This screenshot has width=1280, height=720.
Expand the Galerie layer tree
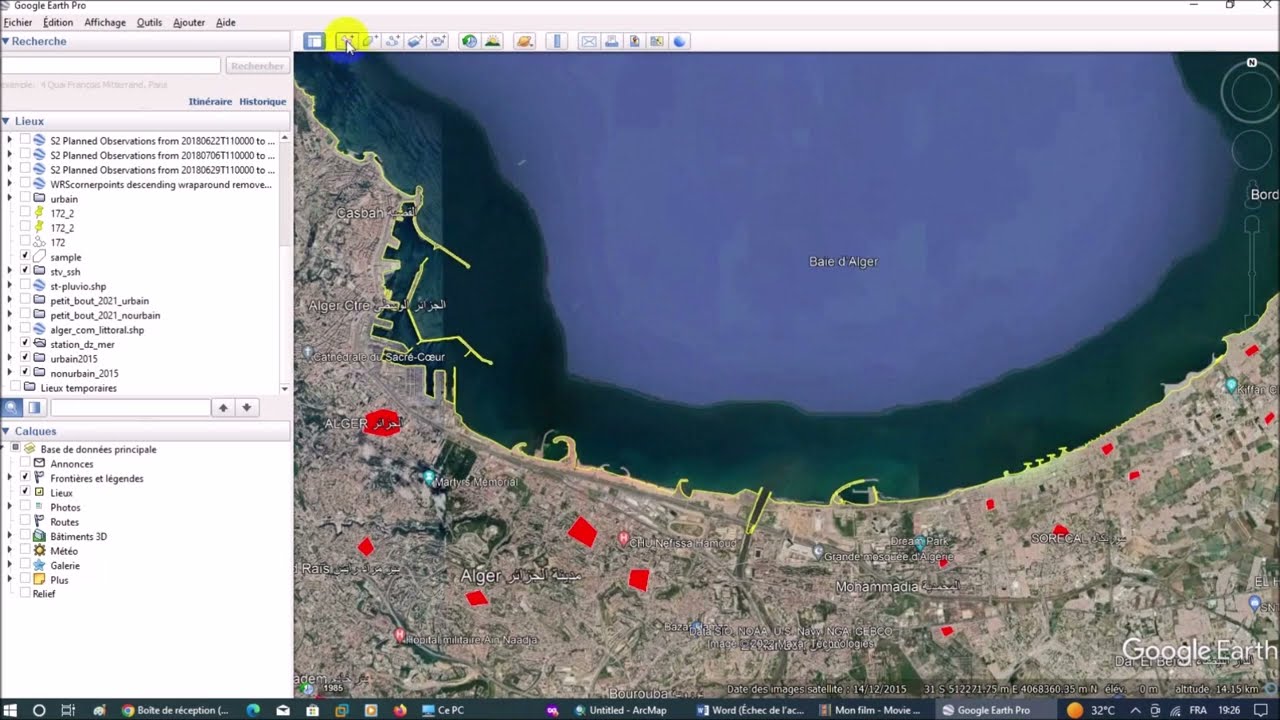click(10, 565)
